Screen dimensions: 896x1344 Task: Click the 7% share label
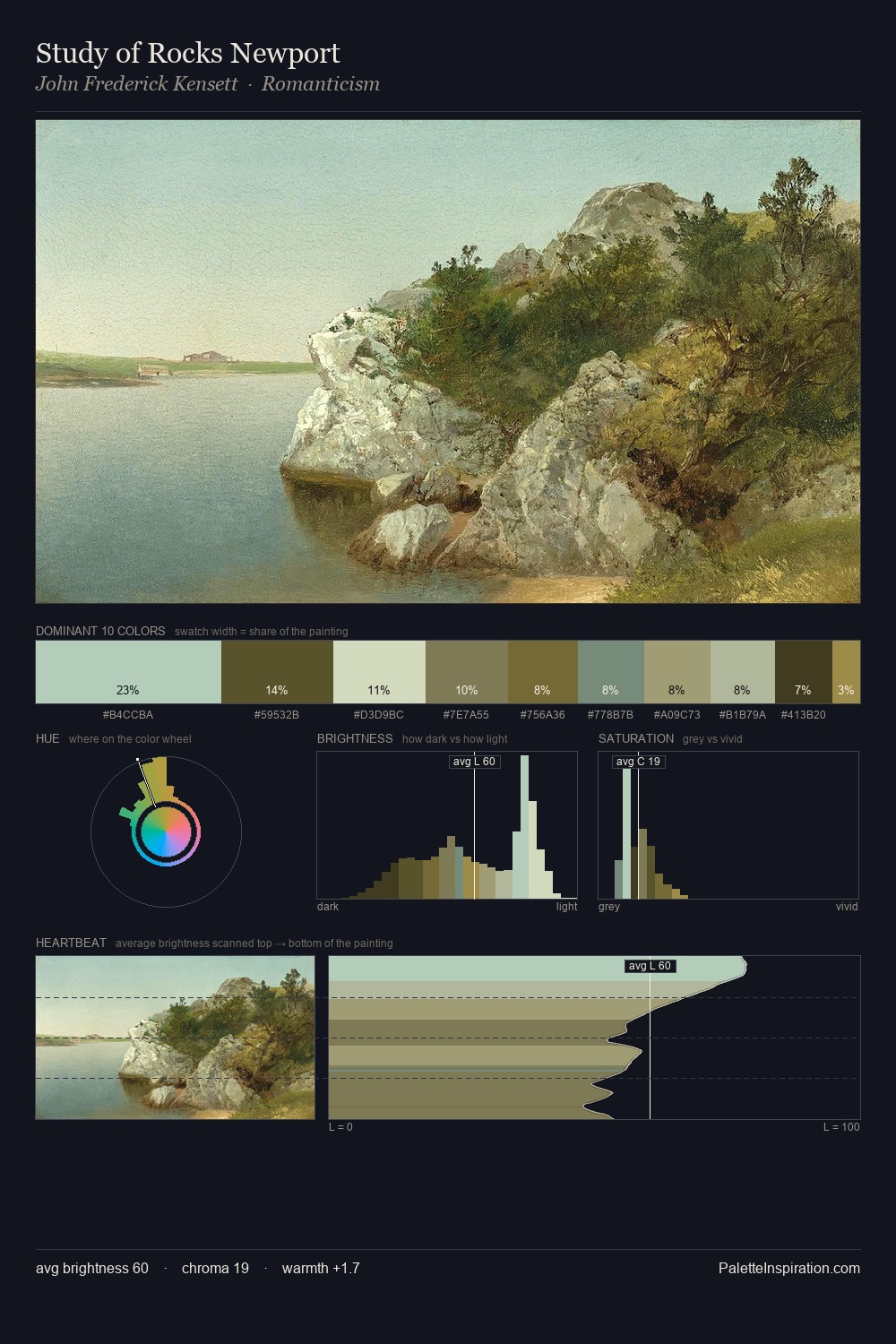click(x=803, y=690)
